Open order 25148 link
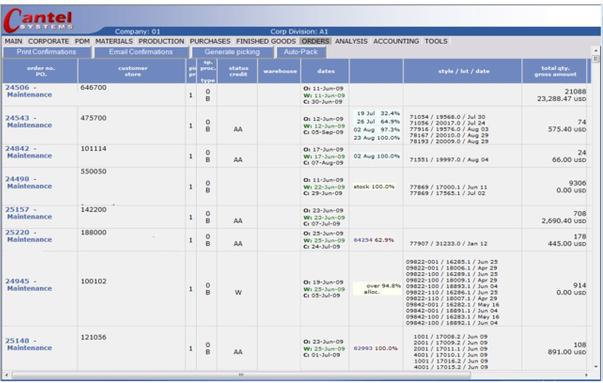 (17, 341)
